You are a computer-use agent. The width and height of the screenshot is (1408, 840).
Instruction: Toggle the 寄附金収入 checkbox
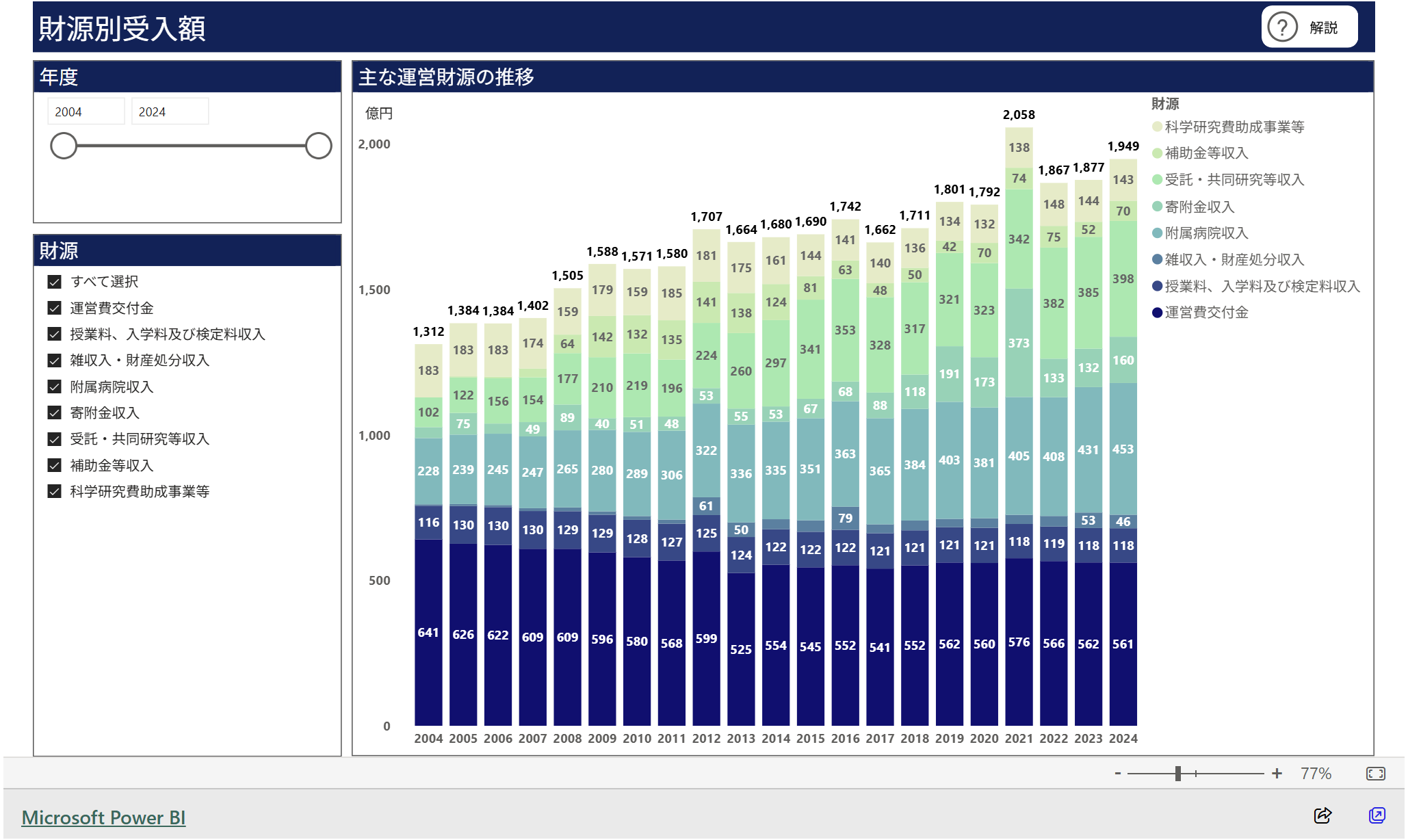[55, 412]
